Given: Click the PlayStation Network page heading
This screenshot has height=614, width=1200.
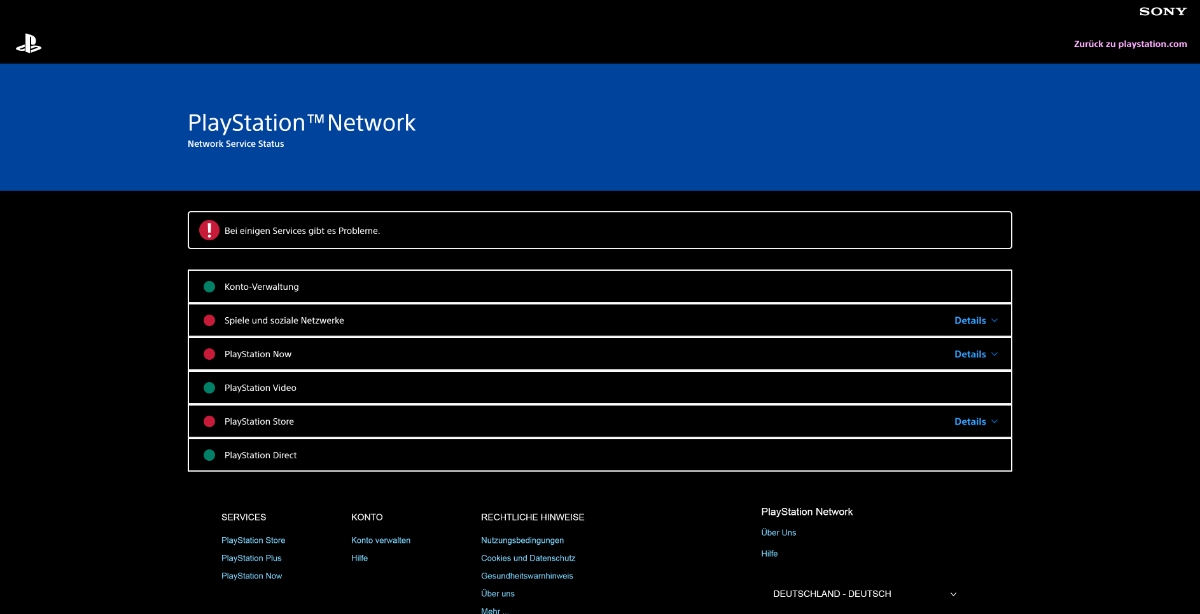Looking at the screenshot, I should click(302, 122).
